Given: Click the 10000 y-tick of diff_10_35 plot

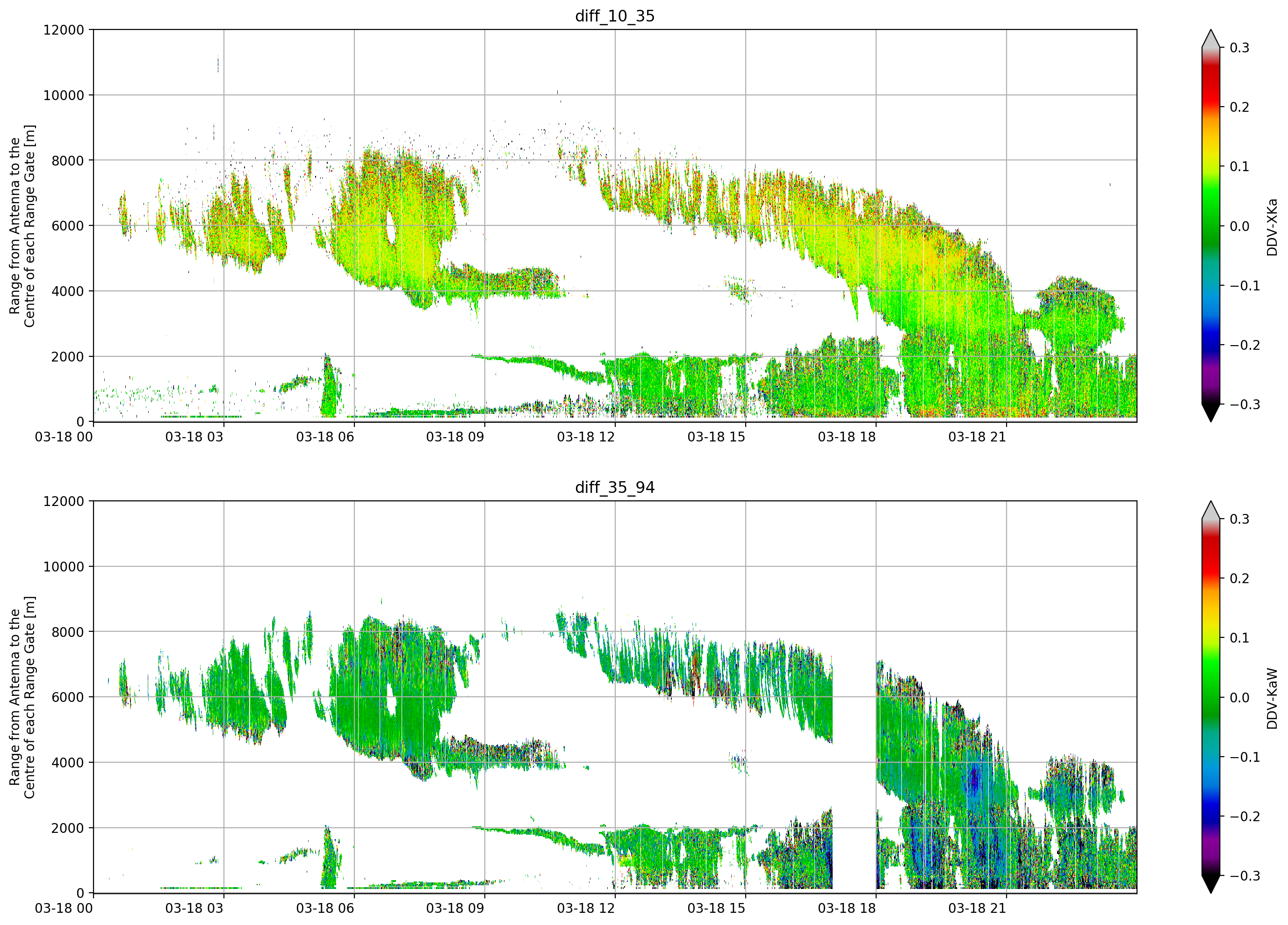Looking at the screenshot, I should coord(64,95).
